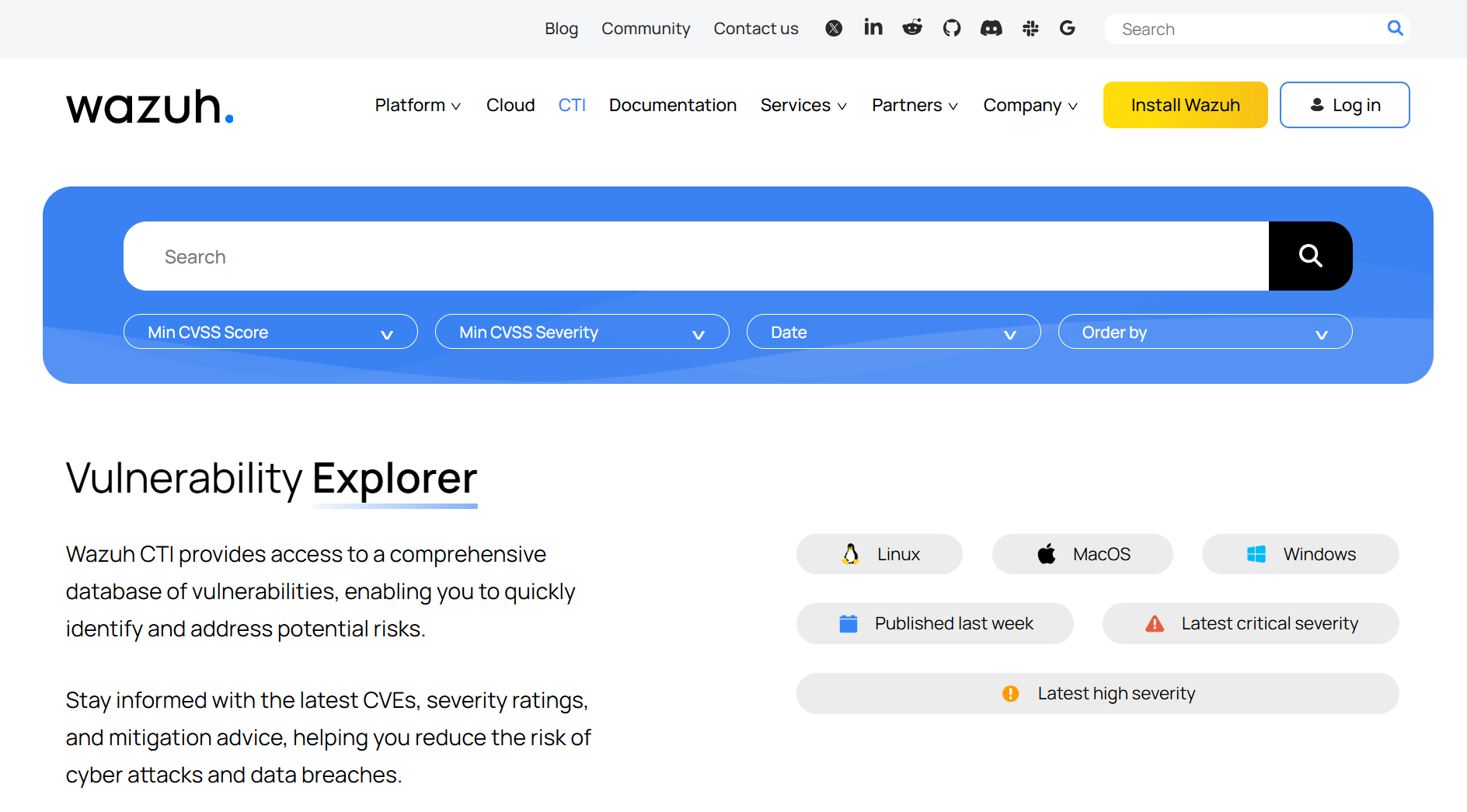Image resolution: width=1467 pixels, height=812 pixels.
Task: Open Documentation from the nav bar
Action: [673, 105]
